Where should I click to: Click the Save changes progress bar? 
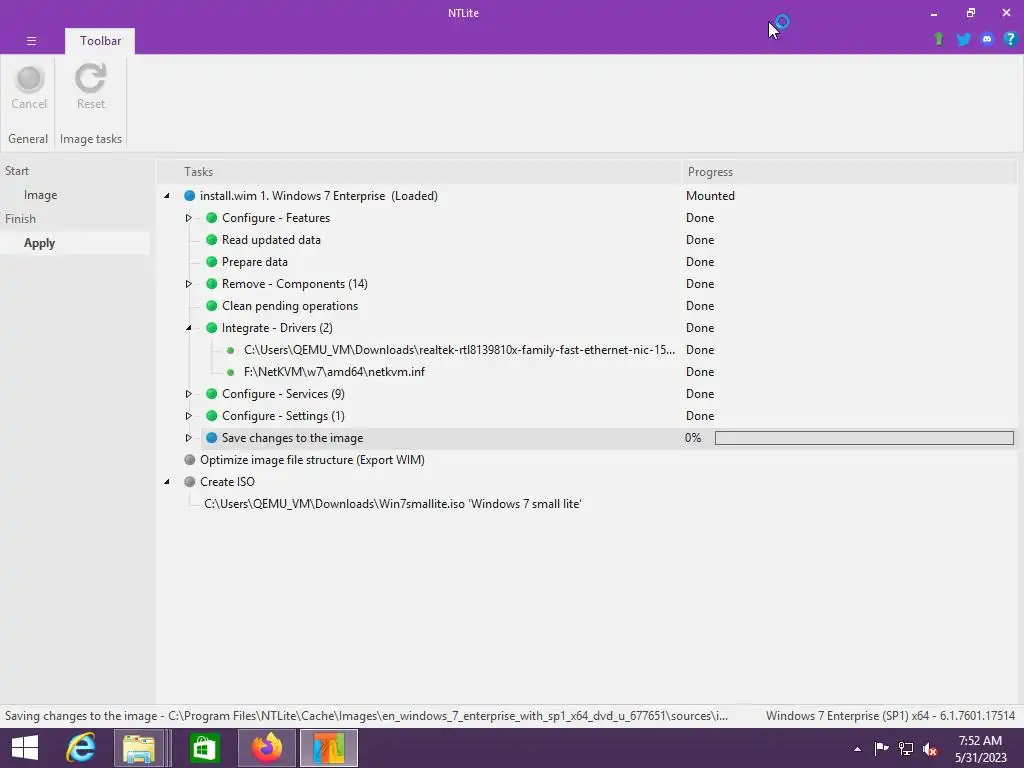point(864,438)
